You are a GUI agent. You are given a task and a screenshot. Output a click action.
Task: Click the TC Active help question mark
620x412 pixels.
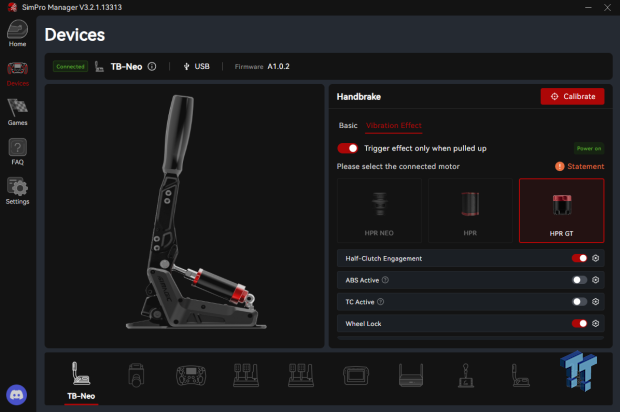click(x=380, y=302)
